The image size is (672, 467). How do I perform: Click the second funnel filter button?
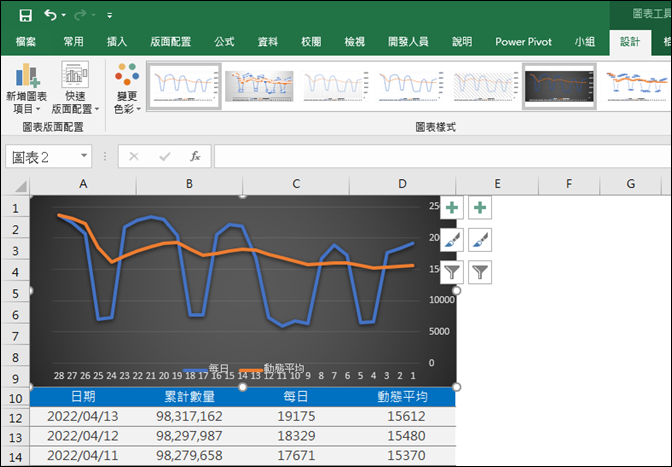tap(480, 272)
